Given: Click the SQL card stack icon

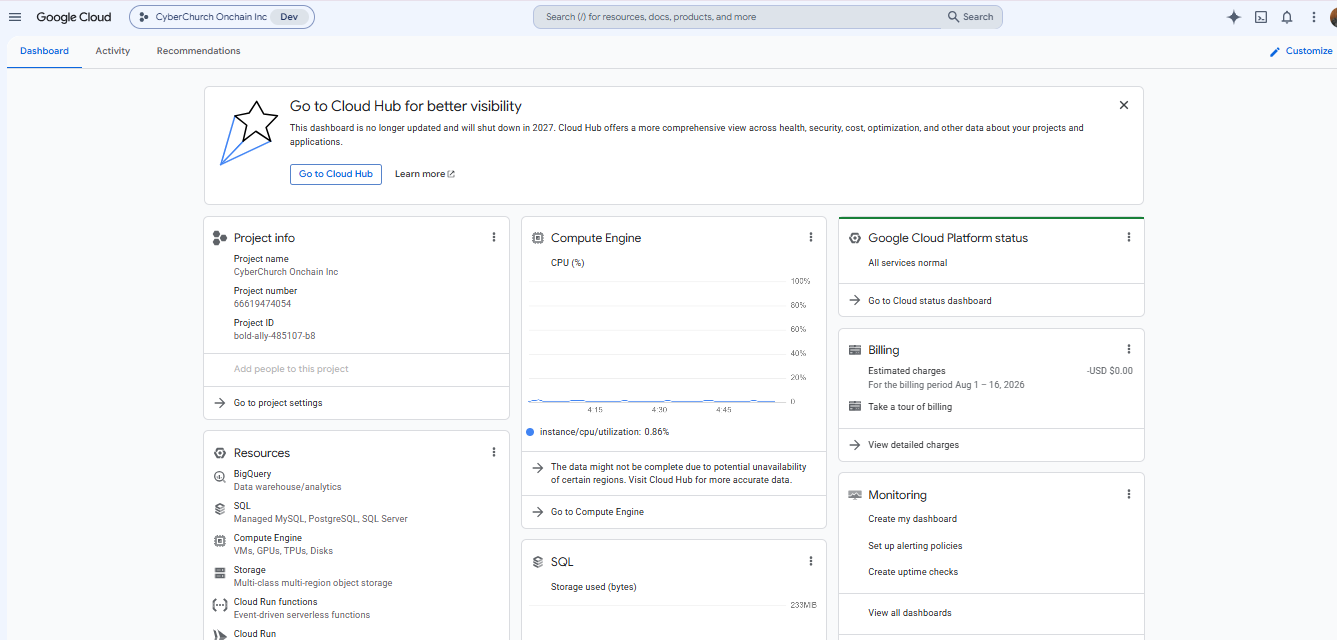Looking at the screenshot, I should tap(538, 562).
